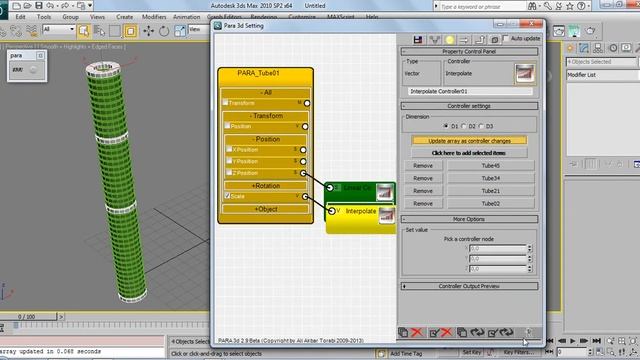
Task: Check the Transform checkbox under All
Action: coord(225,102)
